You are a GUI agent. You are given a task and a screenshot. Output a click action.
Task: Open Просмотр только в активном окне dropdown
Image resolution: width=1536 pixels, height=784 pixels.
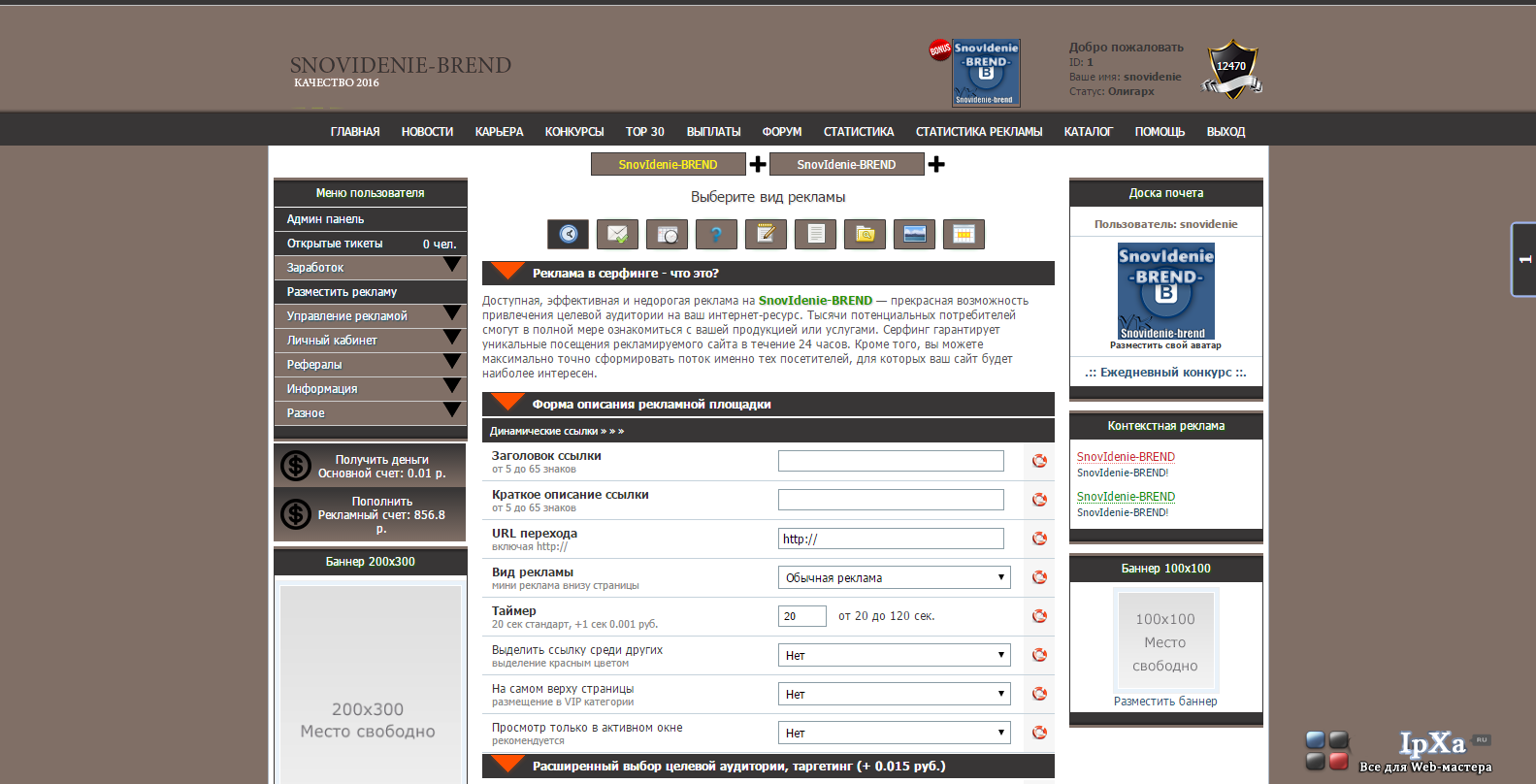(895, 733)
